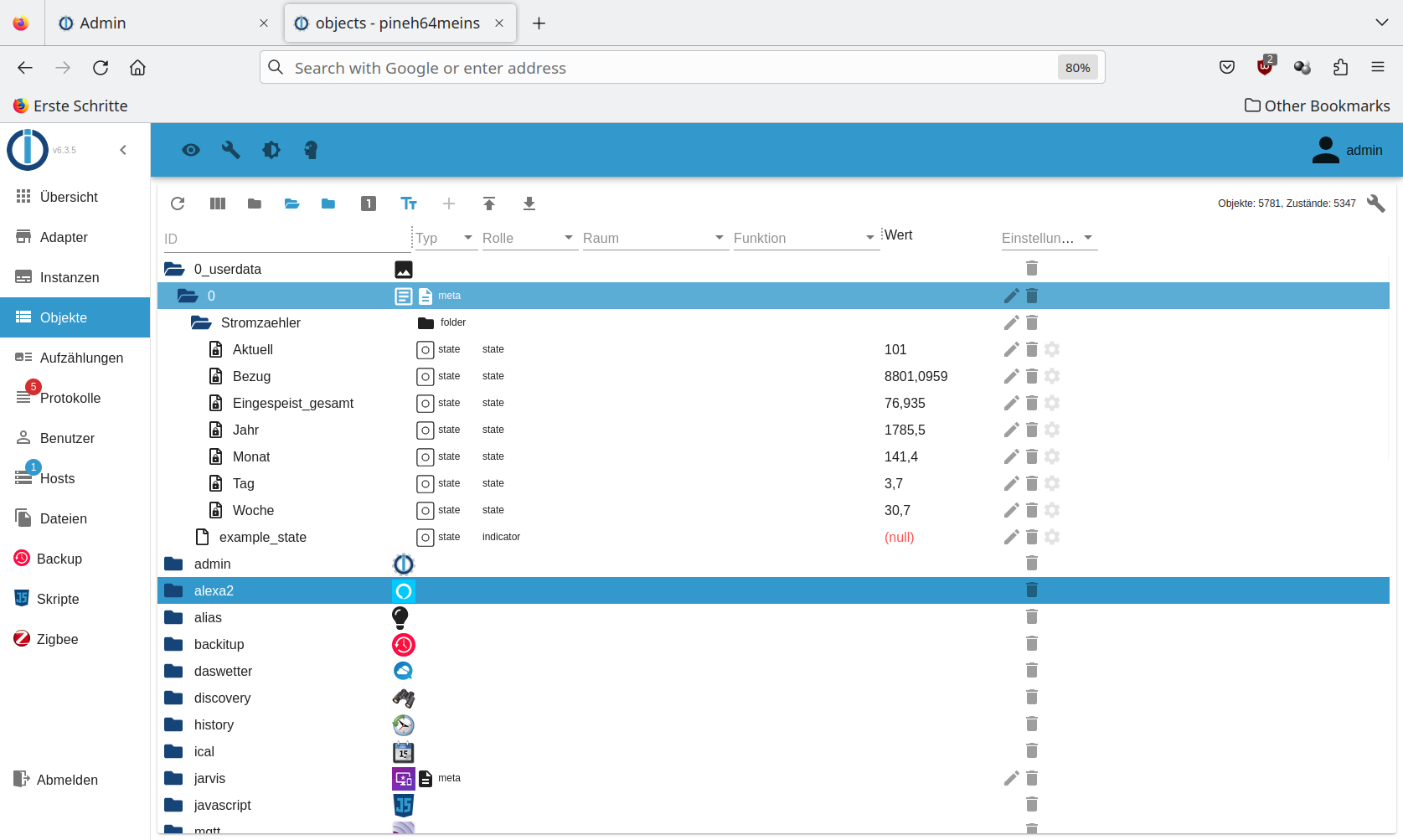
Task: Open Adapter page in sidebar
Action: click(75, 237)
